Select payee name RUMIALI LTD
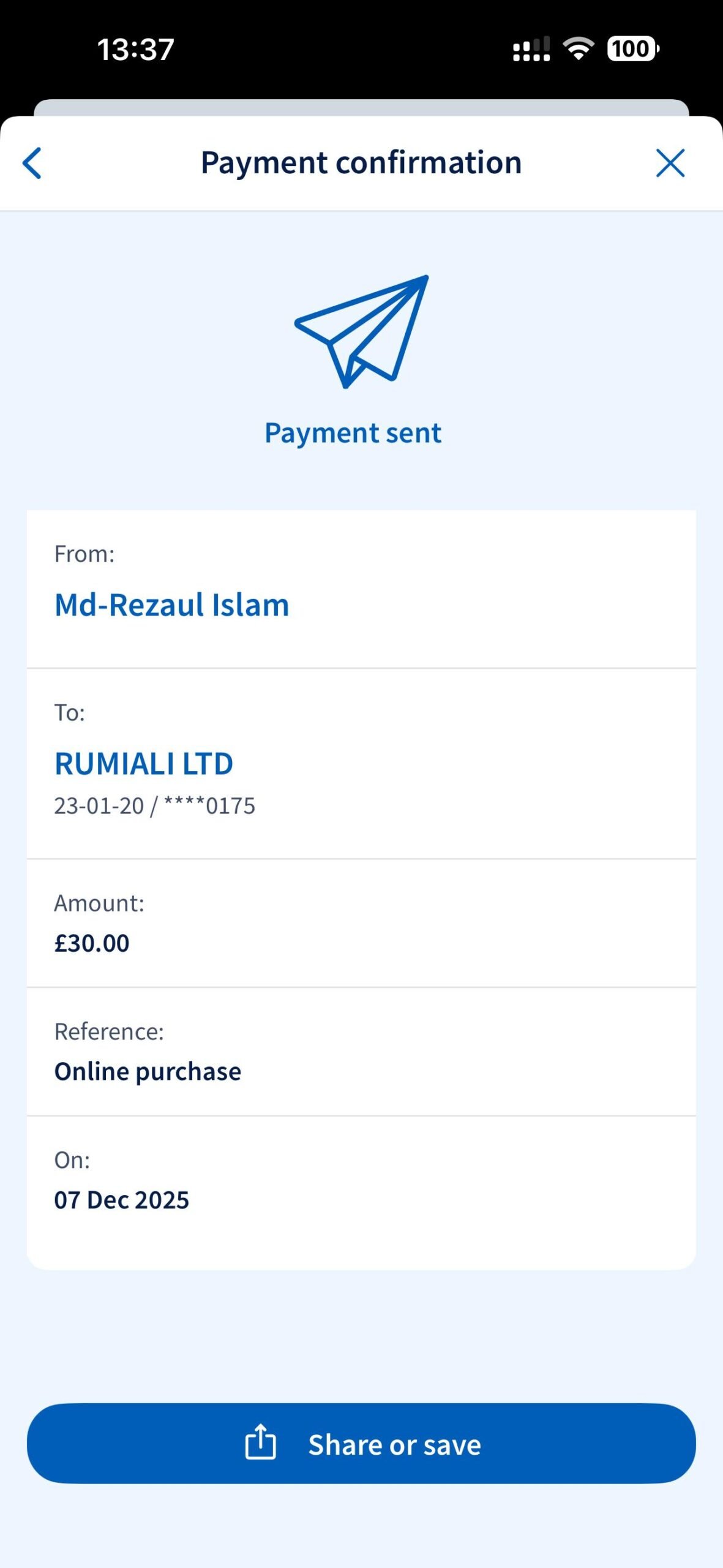The height and width of the screenshot is (1568, 723). pyautogui.click(x=144, y=764)
